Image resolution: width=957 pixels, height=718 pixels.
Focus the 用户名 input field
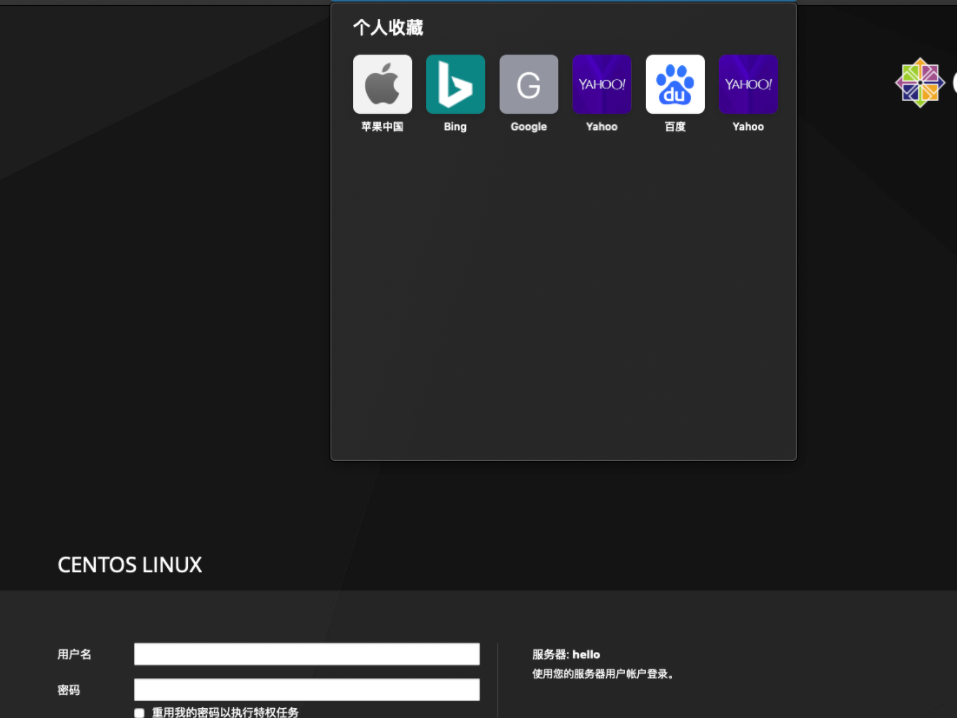pos(306,654)
